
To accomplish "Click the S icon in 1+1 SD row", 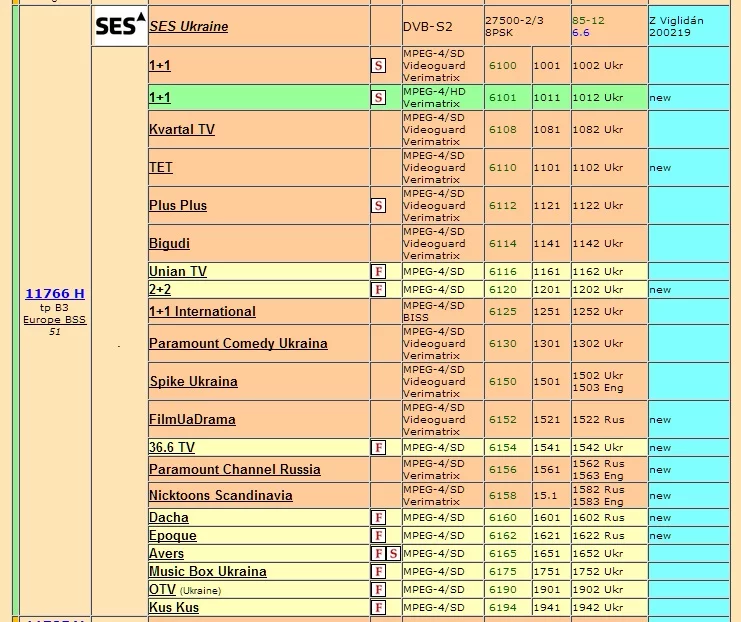I will tap(378, 66).
